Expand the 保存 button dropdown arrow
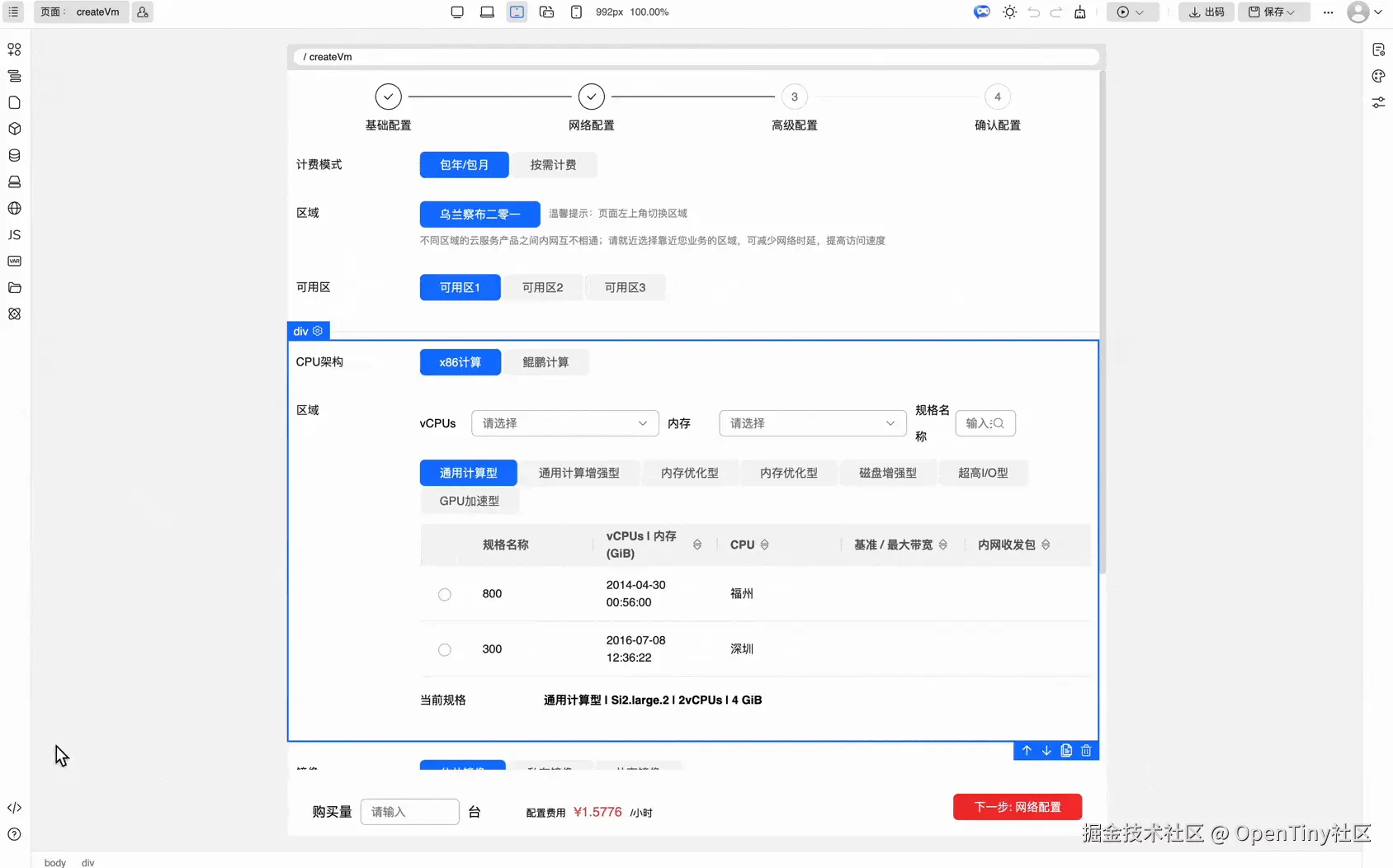 pyautogui.click(x=1291, y=12)
